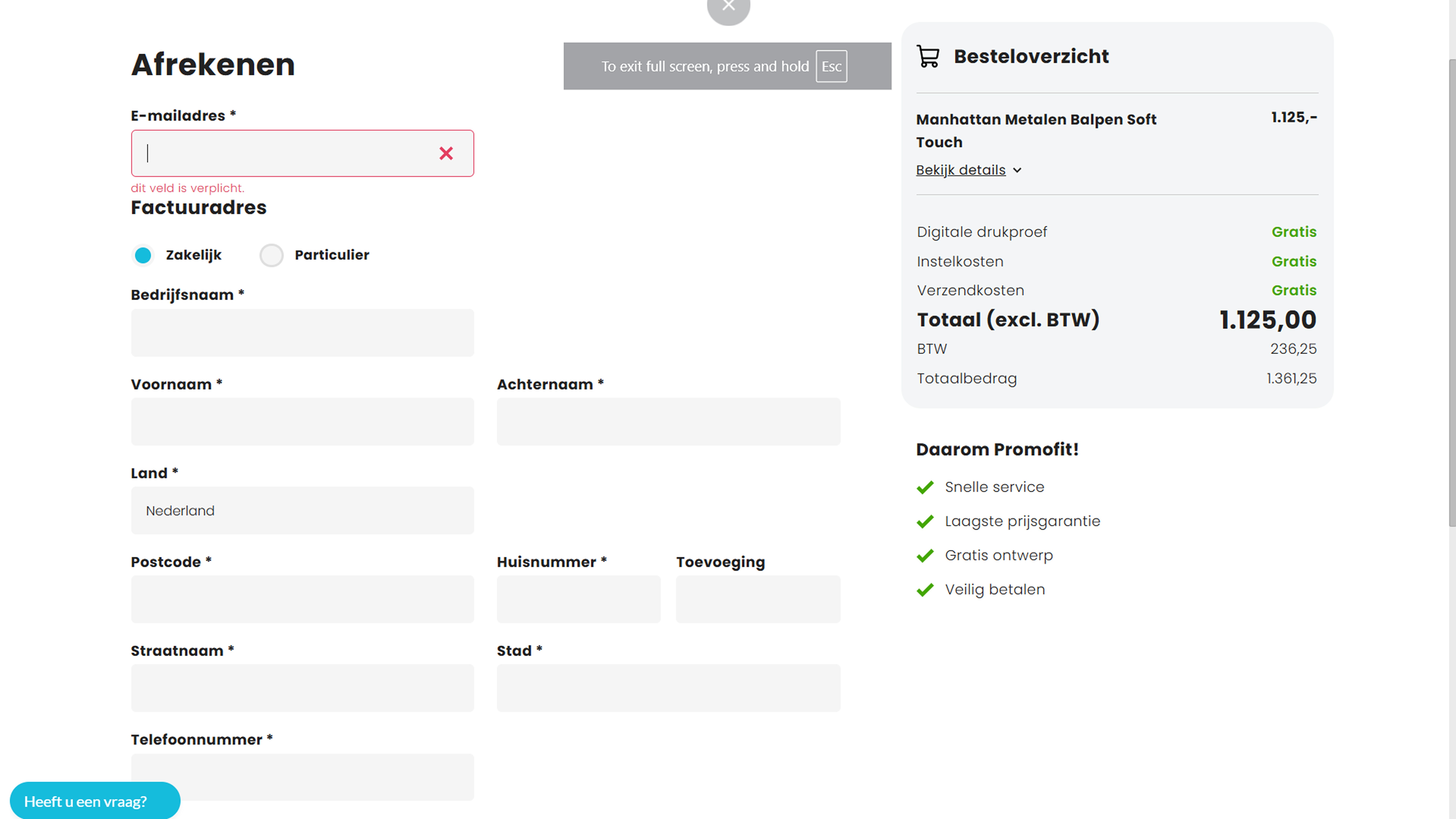This screenshot has width=1456, height=819.
Task: Click the checkmark next to Laagste prijsgarantie
Action: [x=925, y=521]
